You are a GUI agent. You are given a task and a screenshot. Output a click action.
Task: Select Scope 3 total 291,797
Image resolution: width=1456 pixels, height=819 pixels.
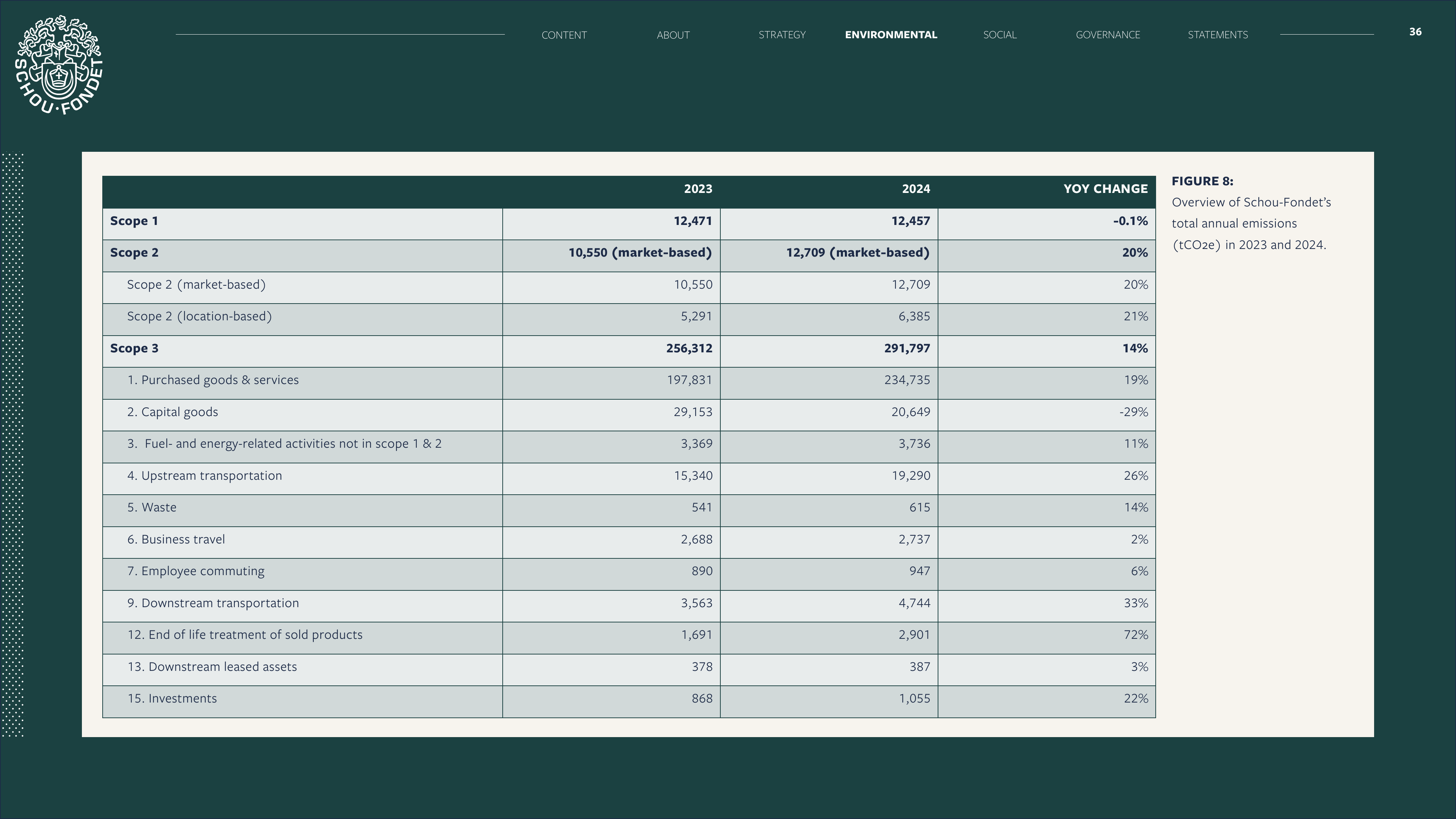(907, 348)
